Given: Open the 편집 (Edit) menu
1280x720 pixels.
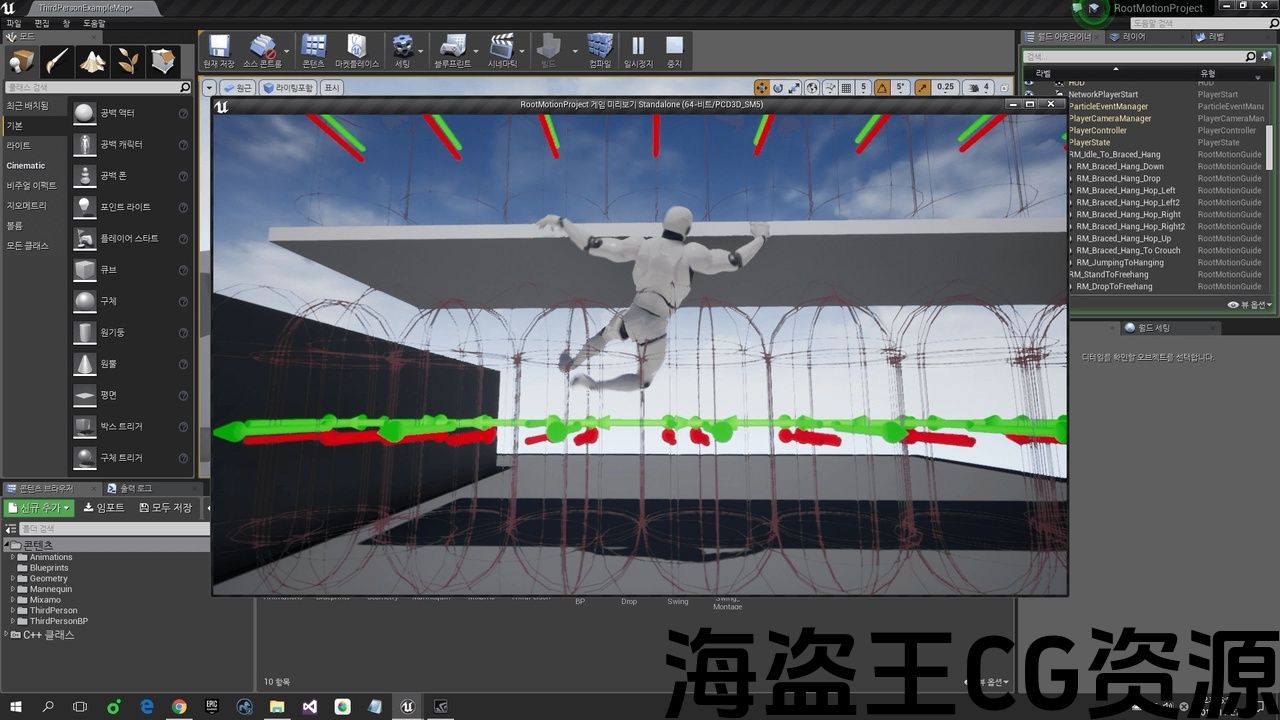Looking at the screenshot, I should pyautogui.click(x=42, y=23).
